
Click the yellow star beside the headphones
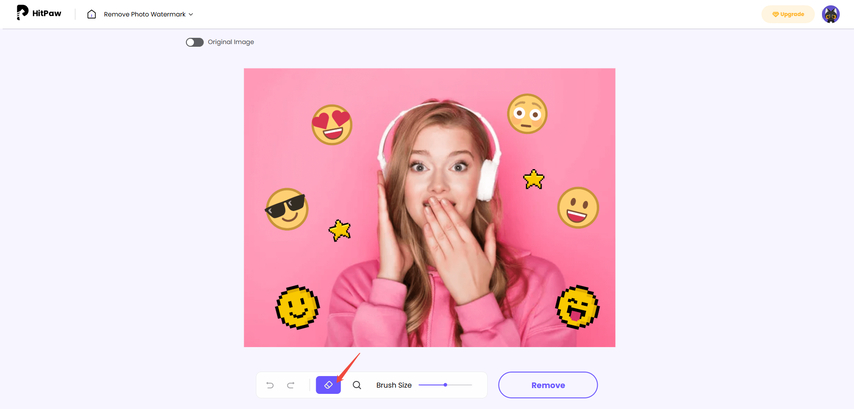pos(534,179)
